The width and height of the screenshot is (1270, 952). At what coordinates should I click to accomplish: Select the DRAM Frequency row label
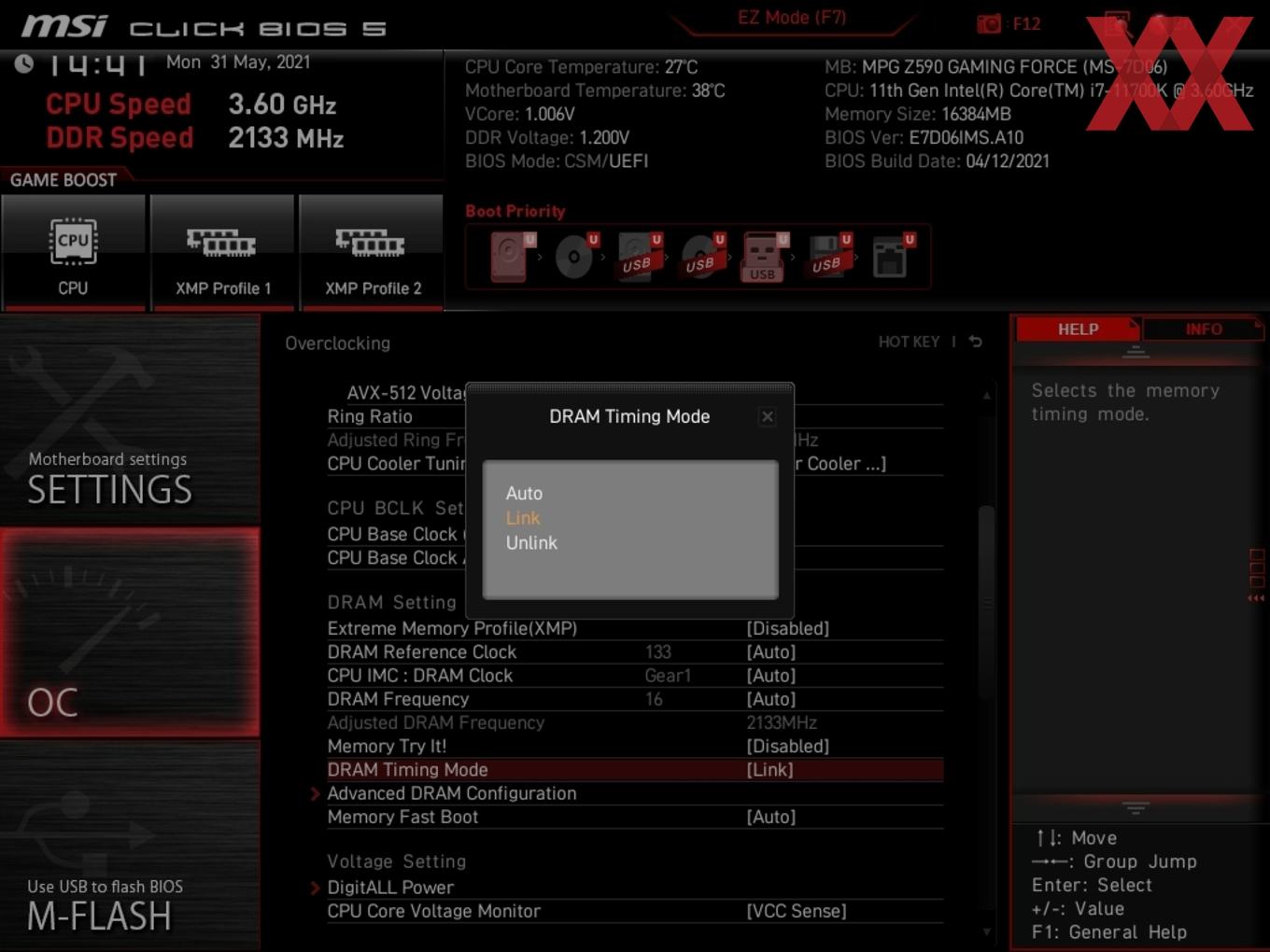click(398, 699)
